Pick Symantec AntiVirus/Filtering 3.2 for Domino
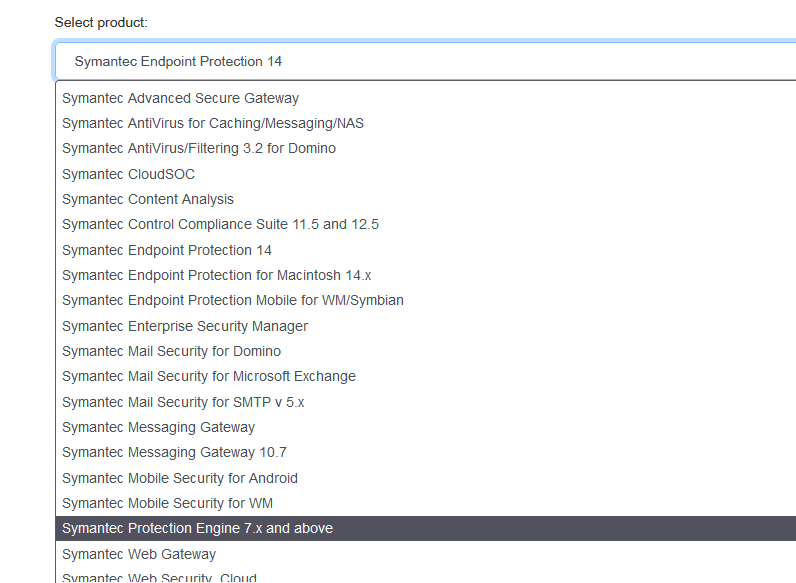Screen dimensions: 796x583 coord(425,148)
